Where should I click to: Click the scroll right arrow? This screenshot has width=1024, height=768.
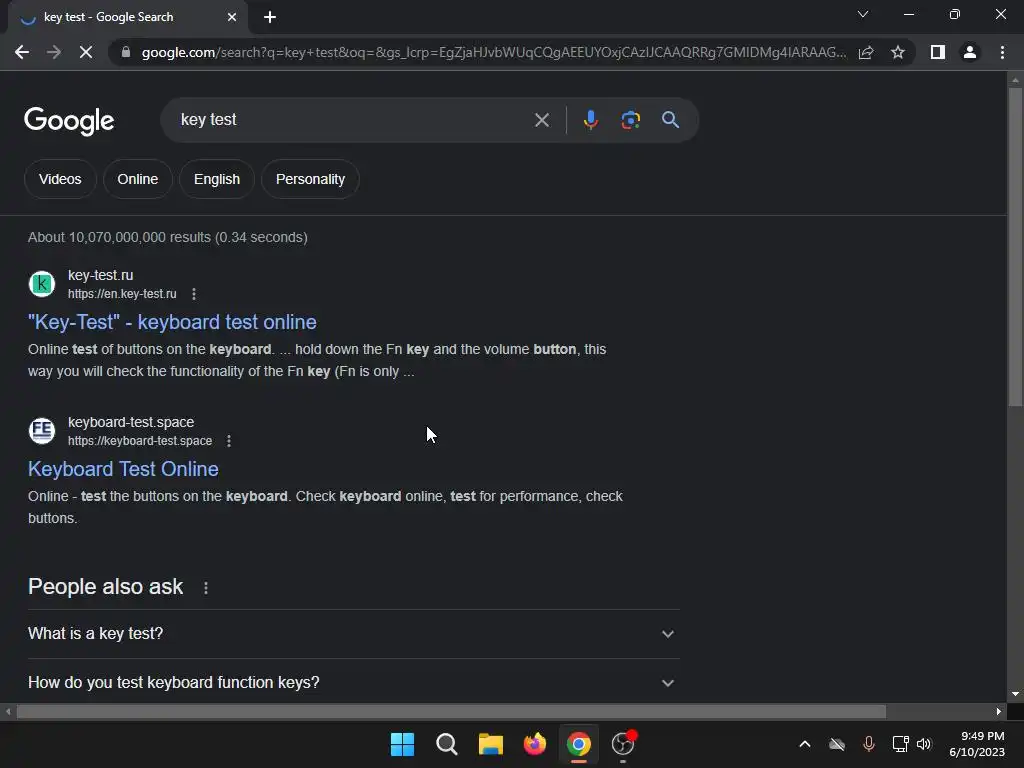[999, 711]
